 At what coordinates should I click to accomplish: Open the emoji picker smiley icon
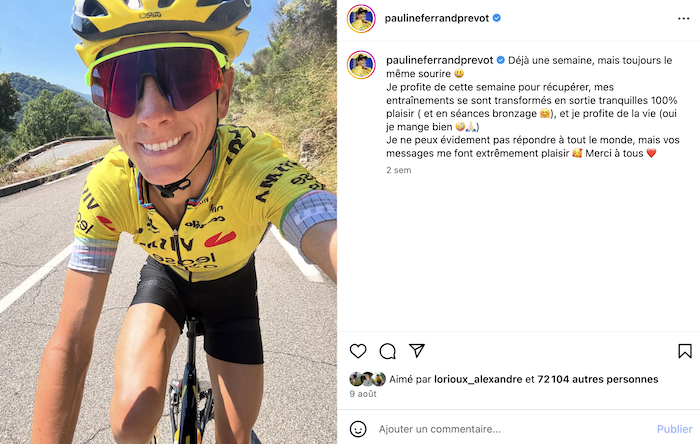pos(358,429)
